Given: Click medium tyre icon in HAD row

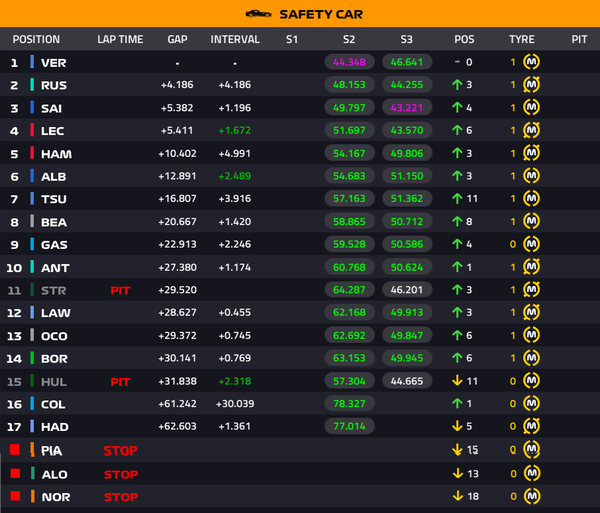Looking at the screenshot, I should pos(532,426).
